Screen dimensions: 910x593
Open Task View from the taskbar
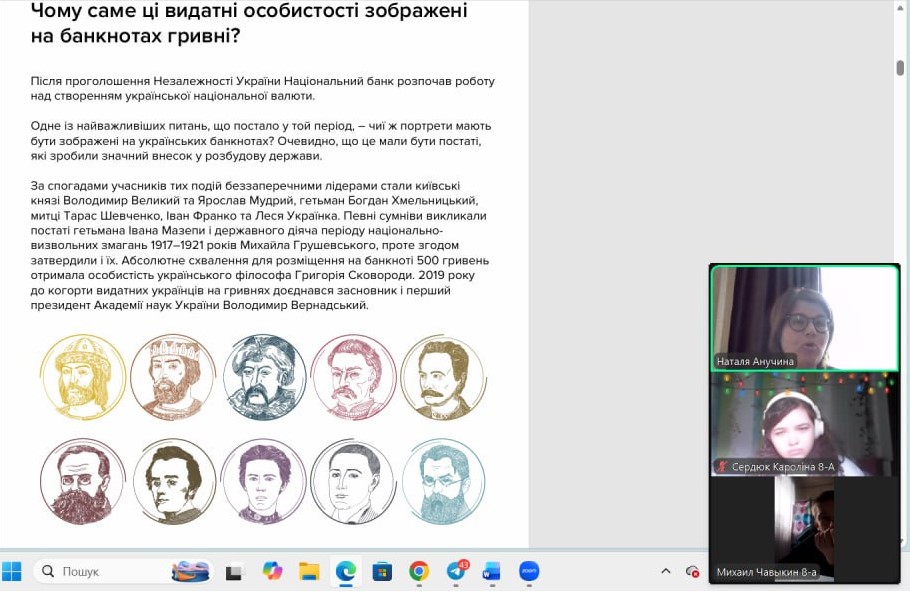(233, 572)
